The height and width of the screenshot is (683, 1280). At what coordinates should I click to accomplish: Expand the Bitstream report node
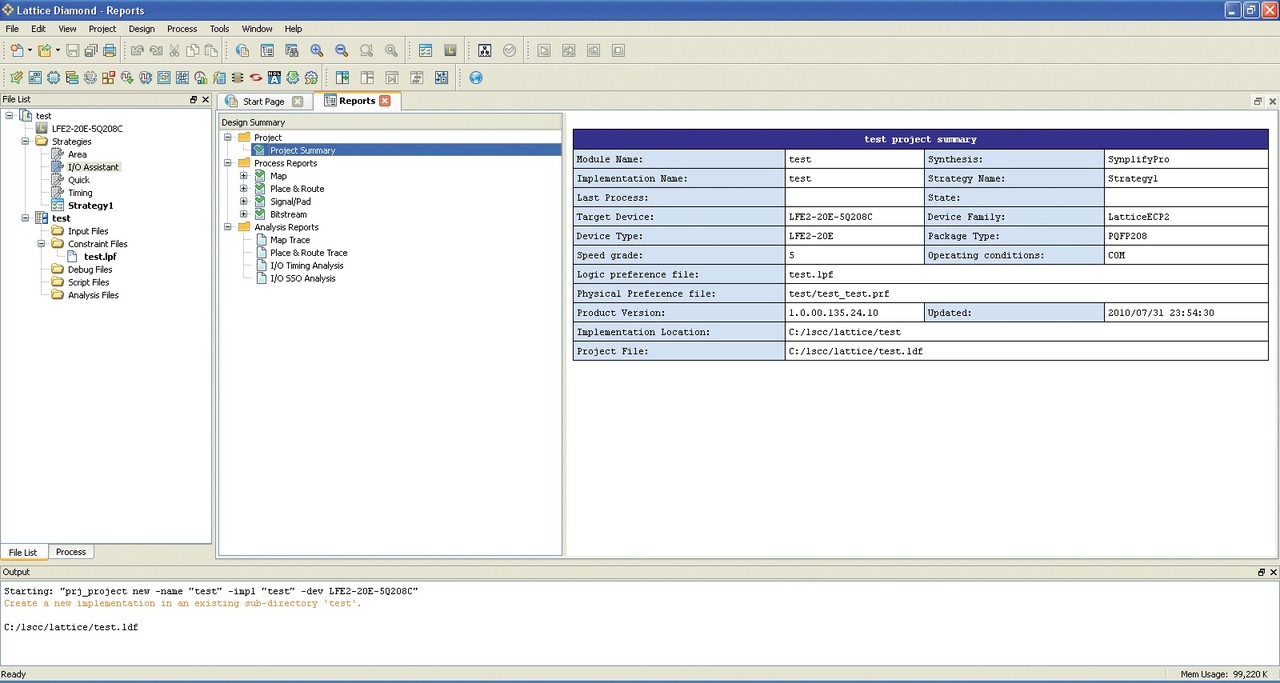click(x=244, y=215)
